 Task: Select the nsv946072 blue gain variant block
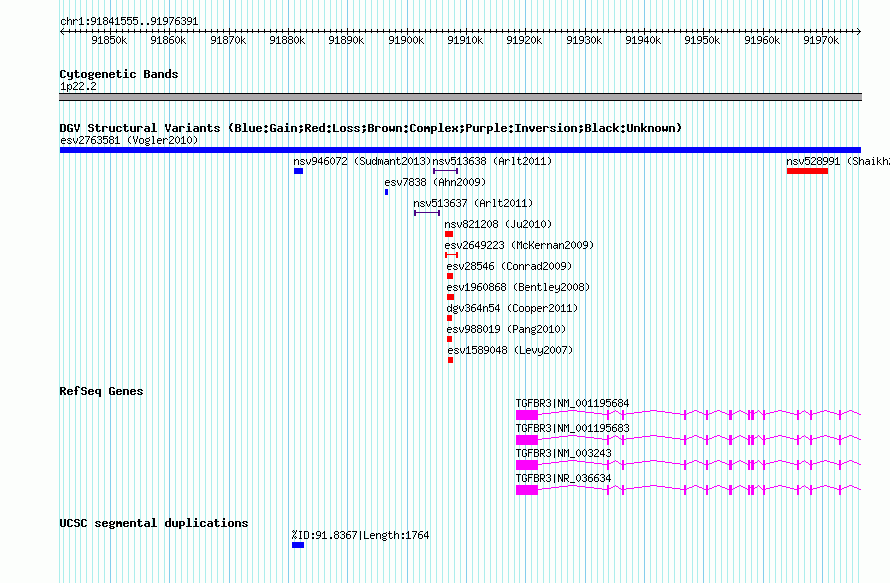pyautogui.click(x=299, y=171)
